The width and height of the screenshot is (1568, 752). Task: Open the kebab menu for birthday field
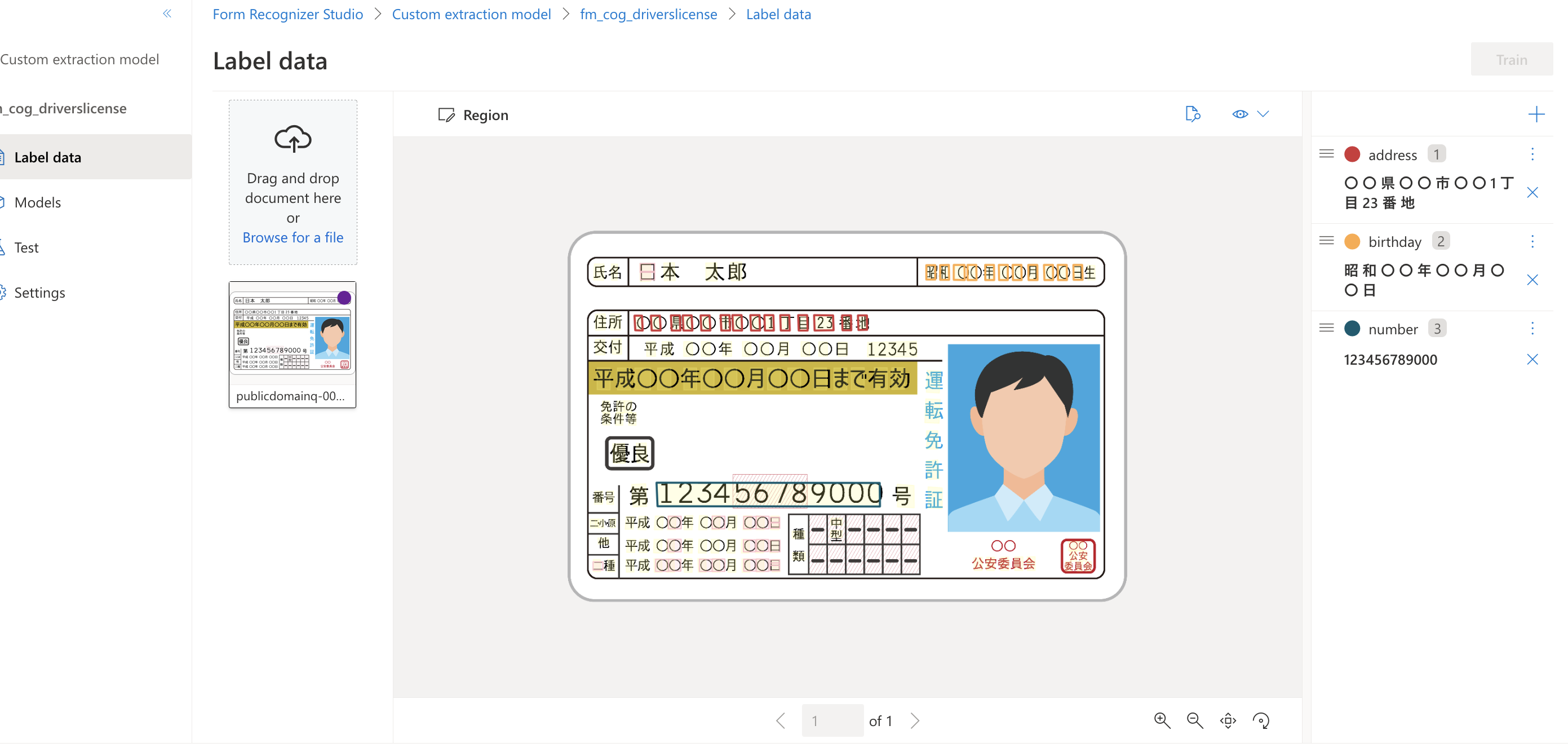(x=1532, y=242)
